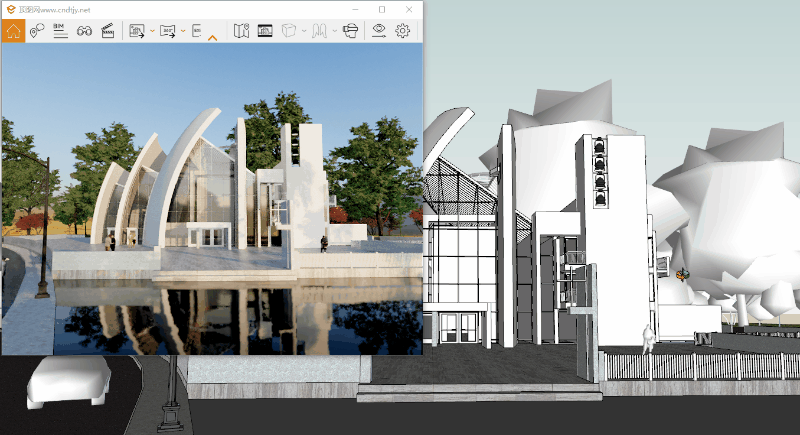Click the 360 panorama export icon
Image resolution: width=800 pixels, height=435 pixels.
[168, 31]
